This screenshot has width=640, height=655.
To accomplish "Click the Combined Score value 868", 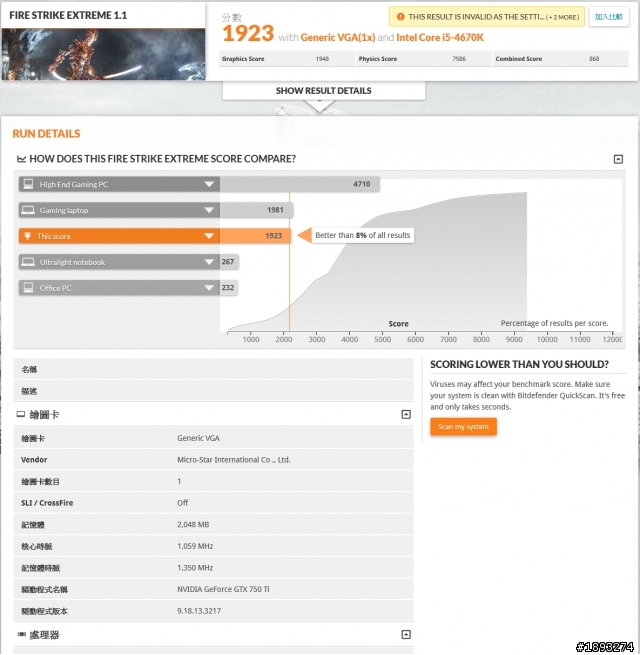I will (594, 59).
